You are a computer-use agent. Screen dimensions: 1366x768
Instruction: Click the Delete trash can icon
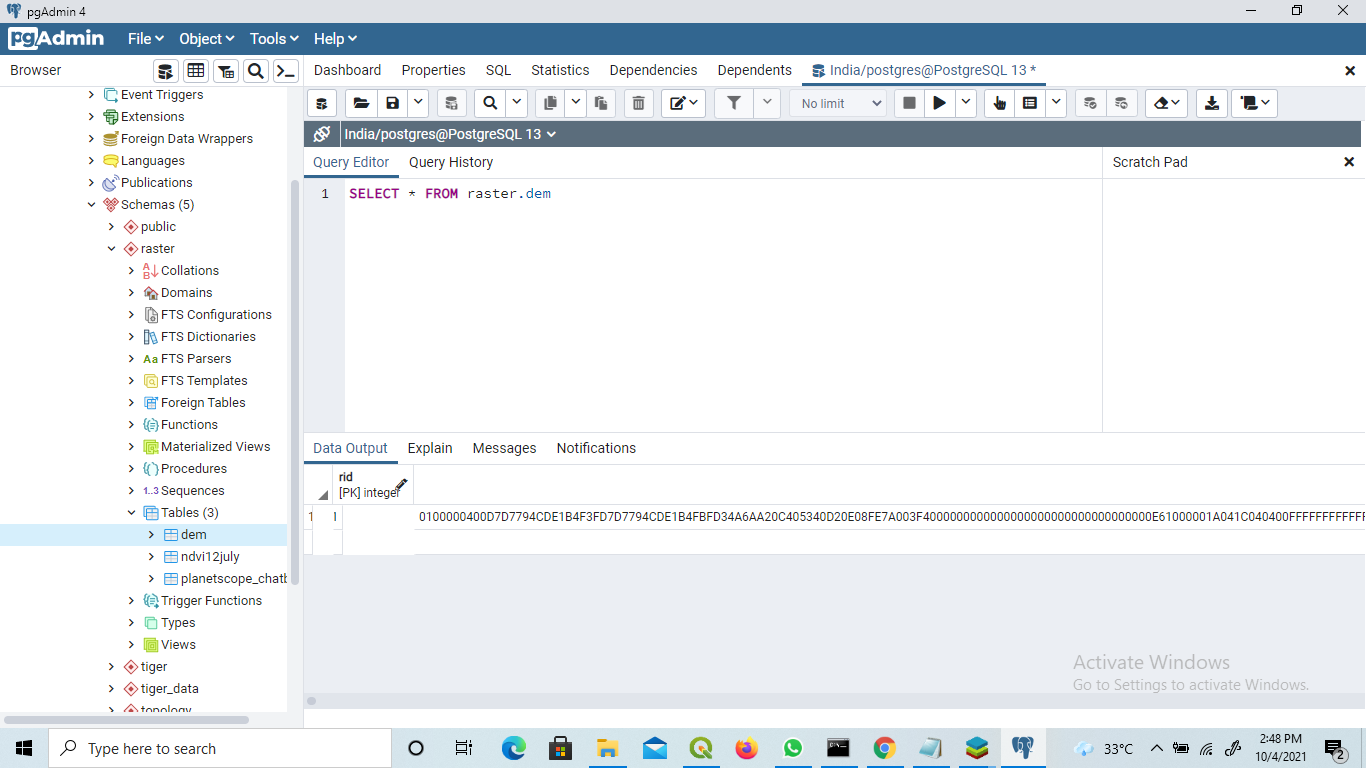coord(638,103)
